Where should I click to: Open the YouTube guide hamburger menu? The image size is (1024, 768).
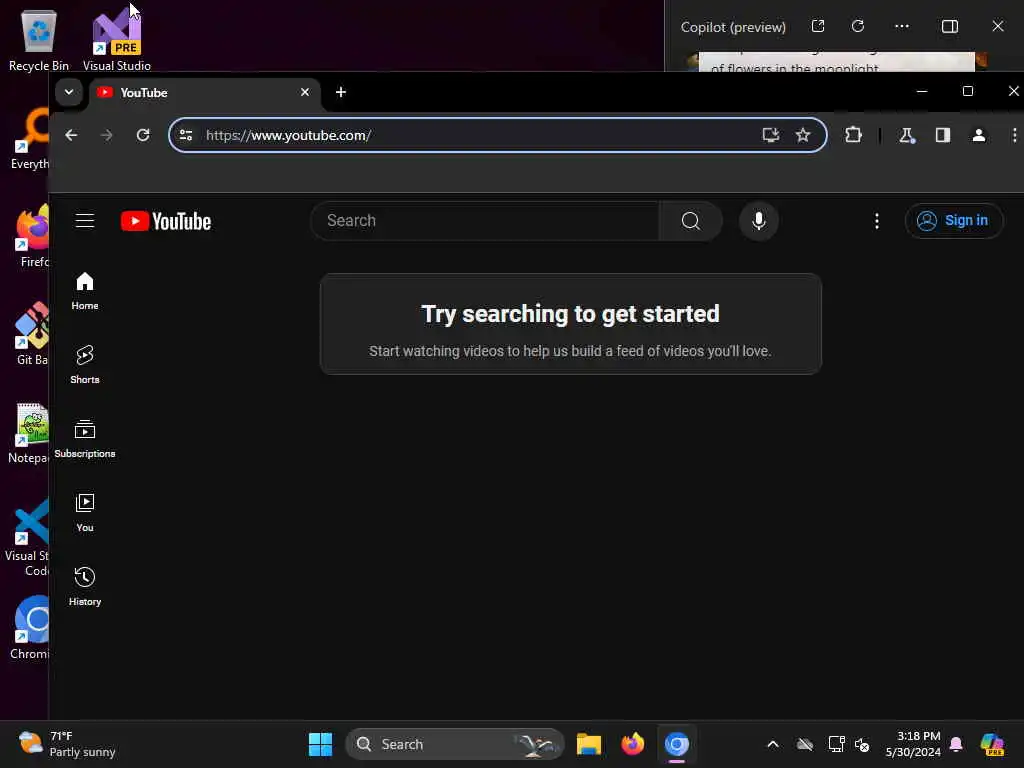85,221
